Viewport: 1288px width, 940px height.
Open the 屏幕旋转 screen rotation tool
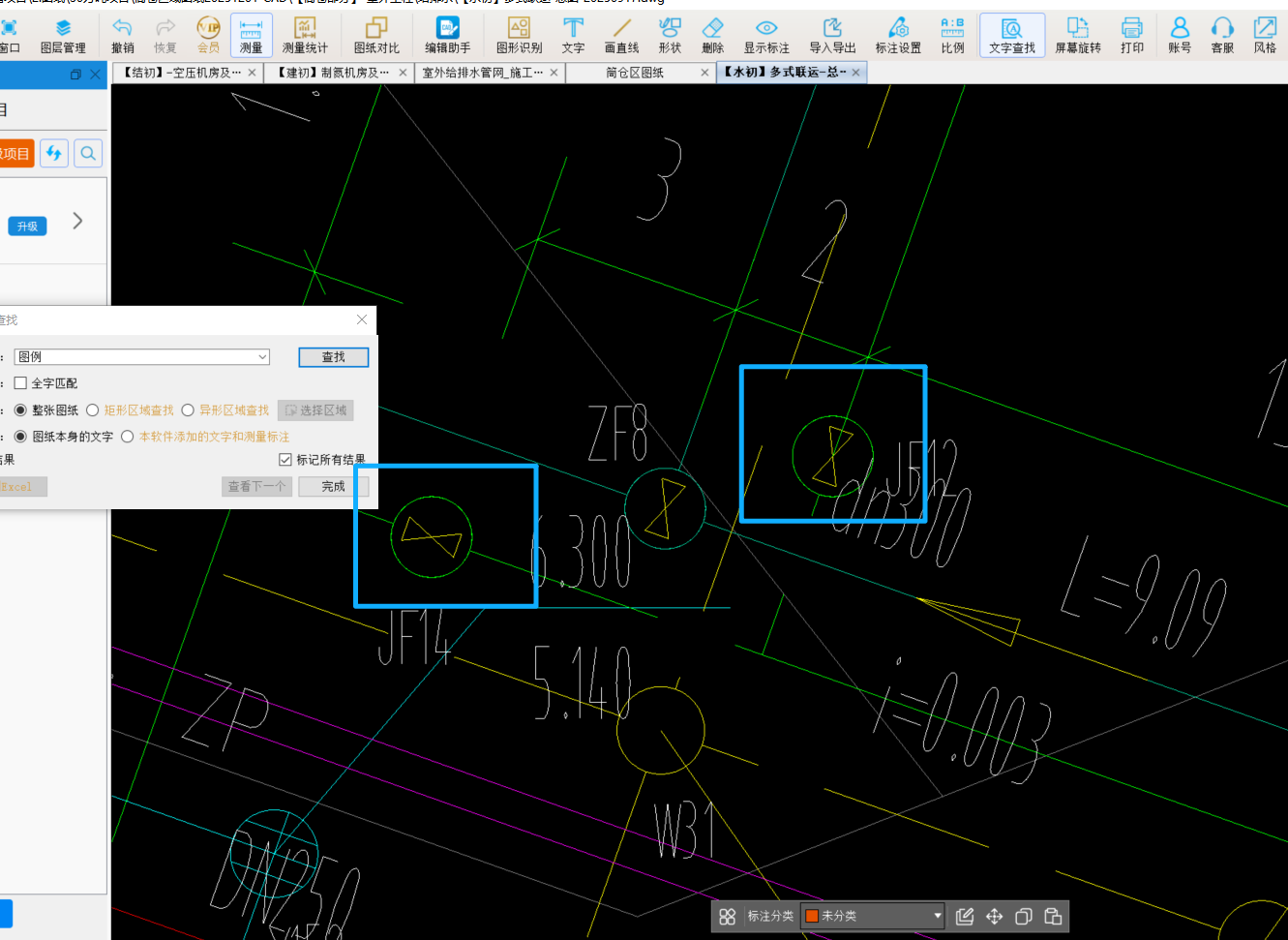tap(1077, 36)
